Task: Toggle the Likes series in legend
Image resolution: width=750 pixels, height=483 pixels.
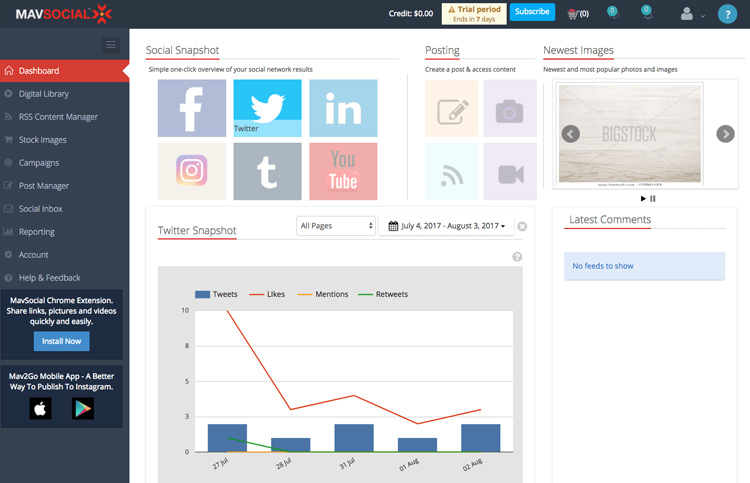Action: click(267, 294)
